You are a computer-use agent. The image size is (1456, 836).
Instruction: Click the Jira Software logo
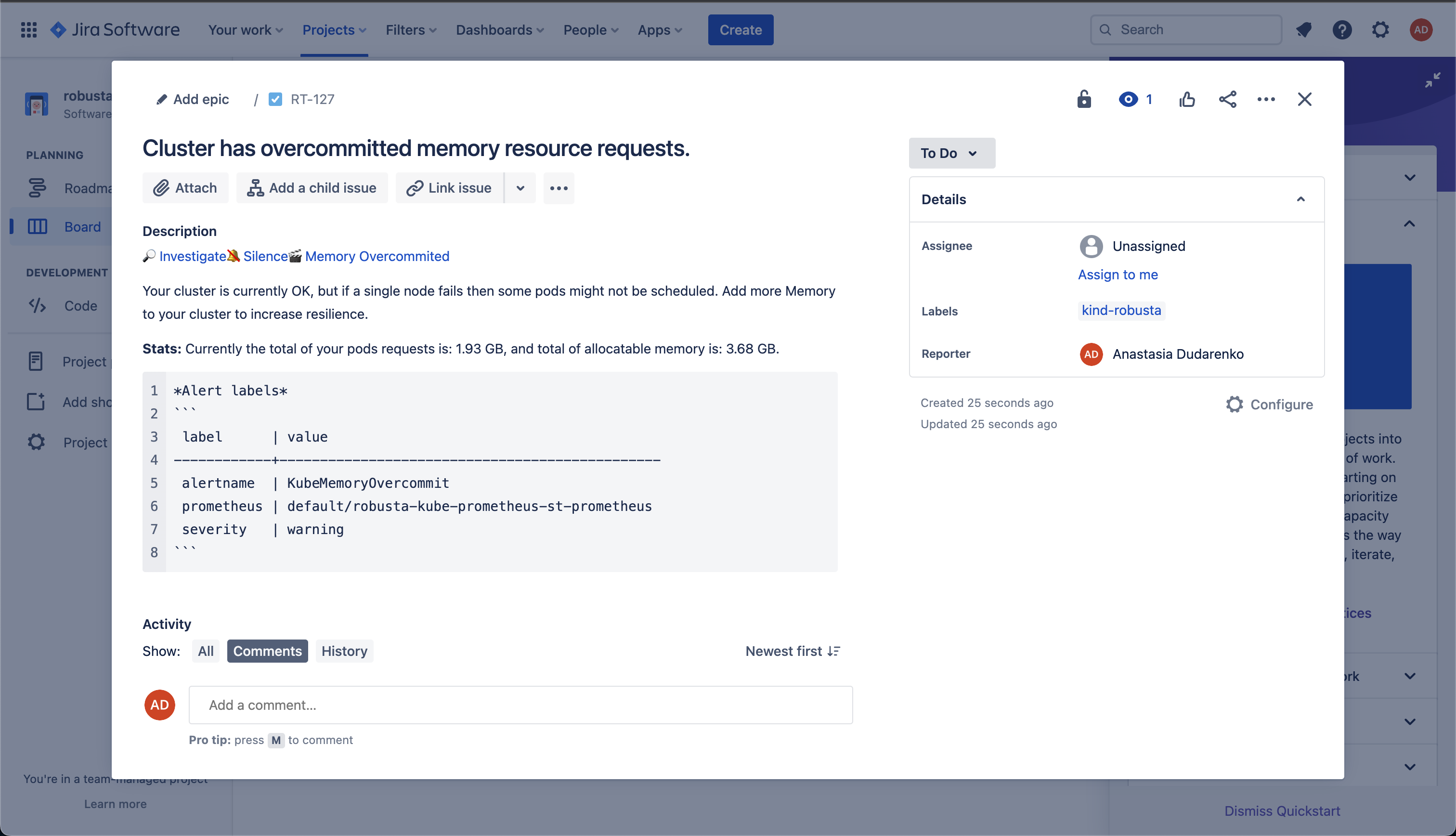coord(115,30)
